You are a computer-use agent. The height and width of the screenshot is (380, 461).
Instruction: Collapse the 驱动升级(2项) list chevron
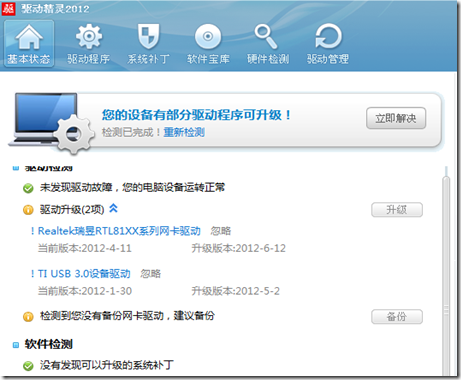pos(113,208)
